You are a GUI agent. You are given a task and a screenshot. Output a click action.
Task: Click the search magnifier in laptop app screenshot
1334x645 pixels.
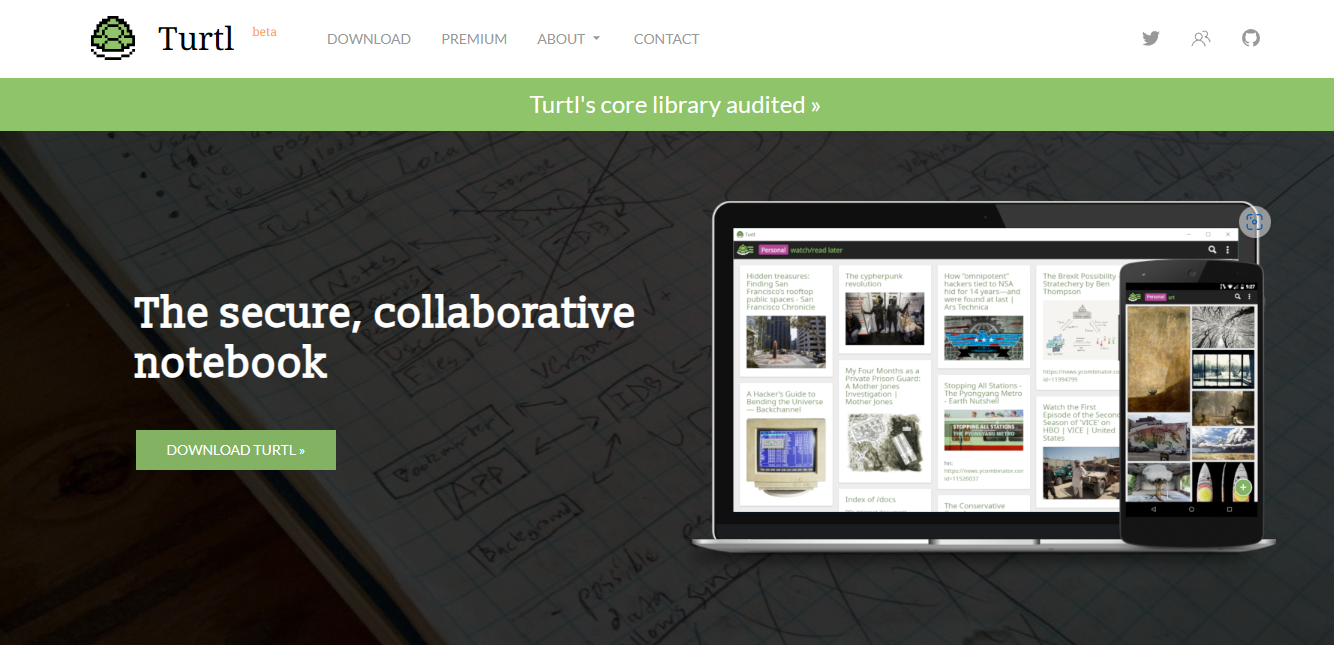(1212, 250)
